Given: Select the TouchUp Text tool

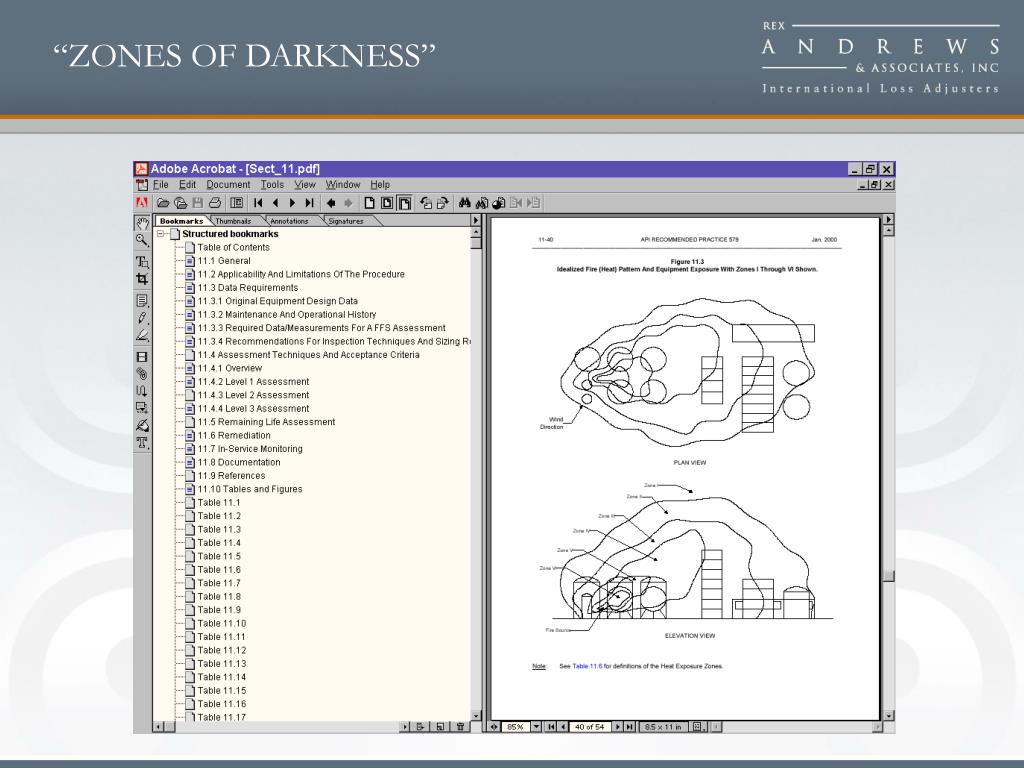Looking at the screenshot, I should pos(142,442).
